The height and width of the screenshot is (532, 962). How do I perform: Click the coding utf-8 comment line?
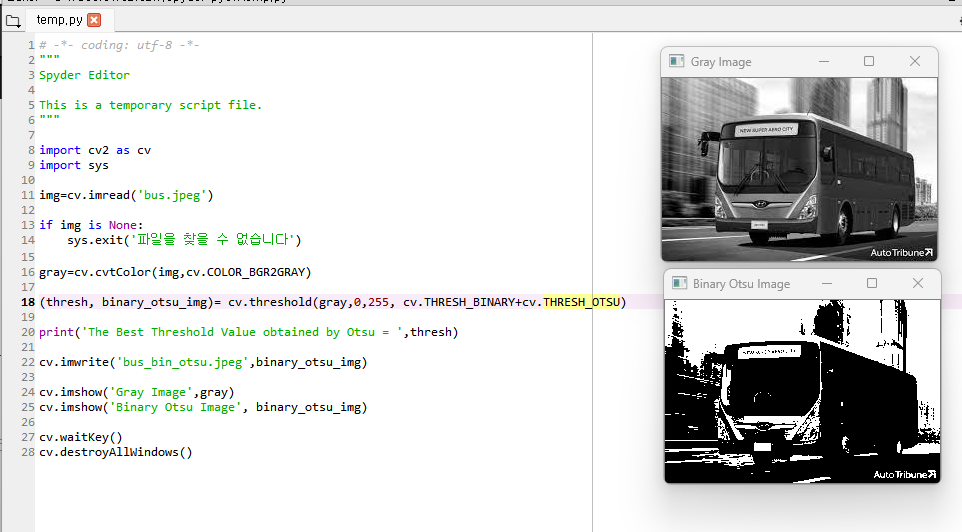click(x=119, y=45)
